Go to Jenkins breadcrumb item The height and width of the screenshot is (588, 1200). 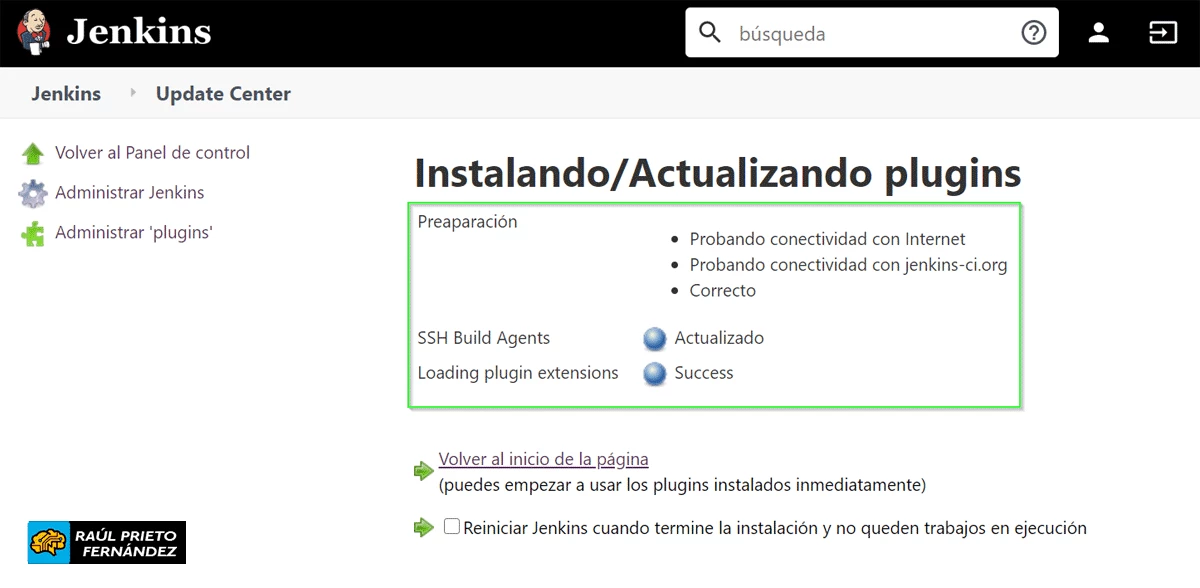point(66,94)
